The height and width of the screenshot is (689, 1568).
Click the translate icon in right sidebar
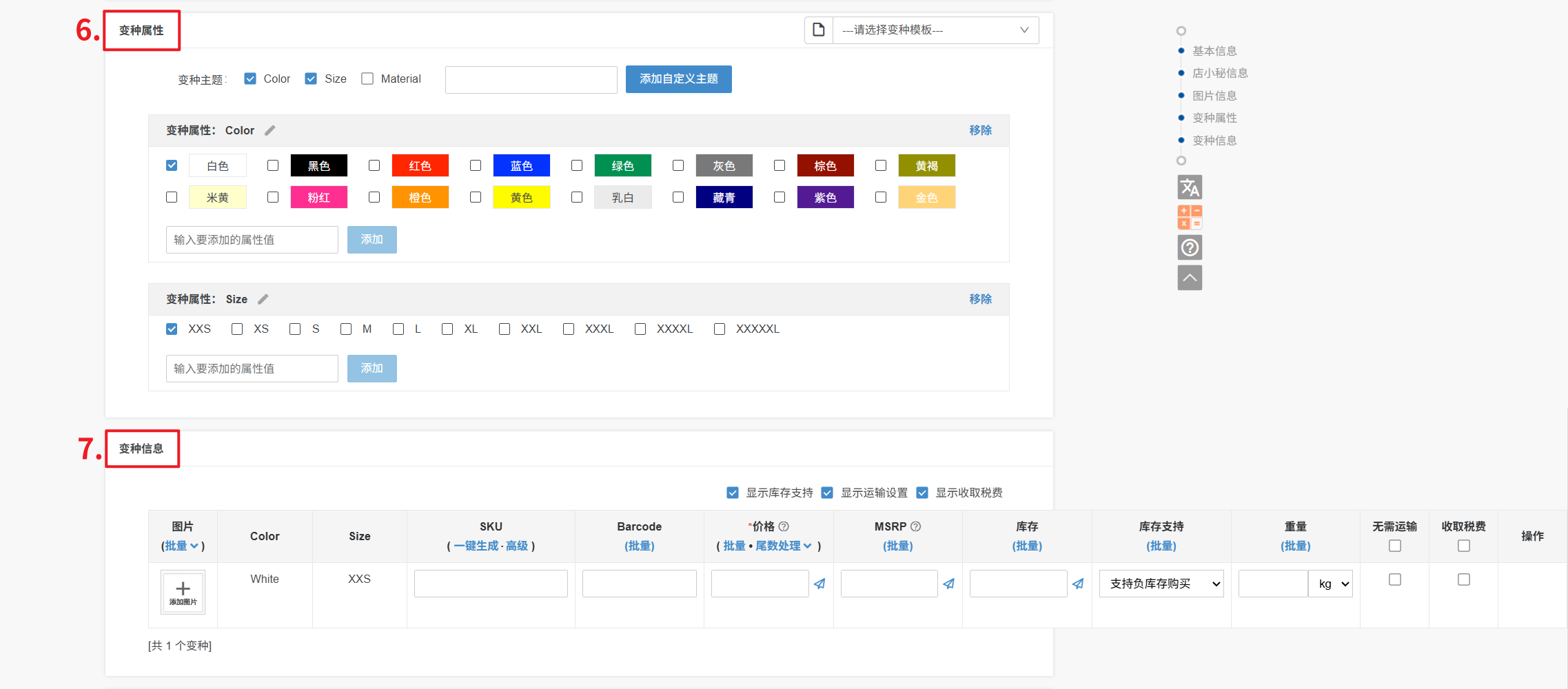[1190, 187]
